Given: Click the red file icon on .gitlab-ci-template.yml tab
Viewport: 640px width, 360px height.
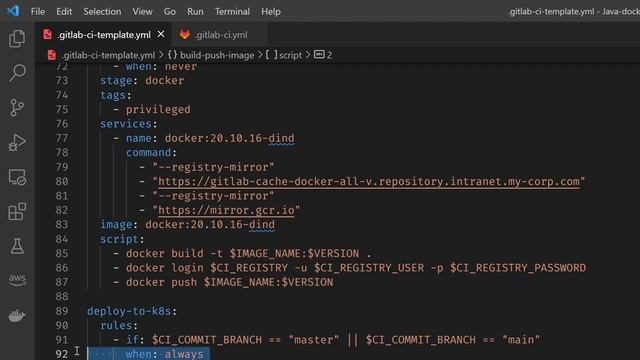Looking at the screenshot, I should (x=47, y=35).
